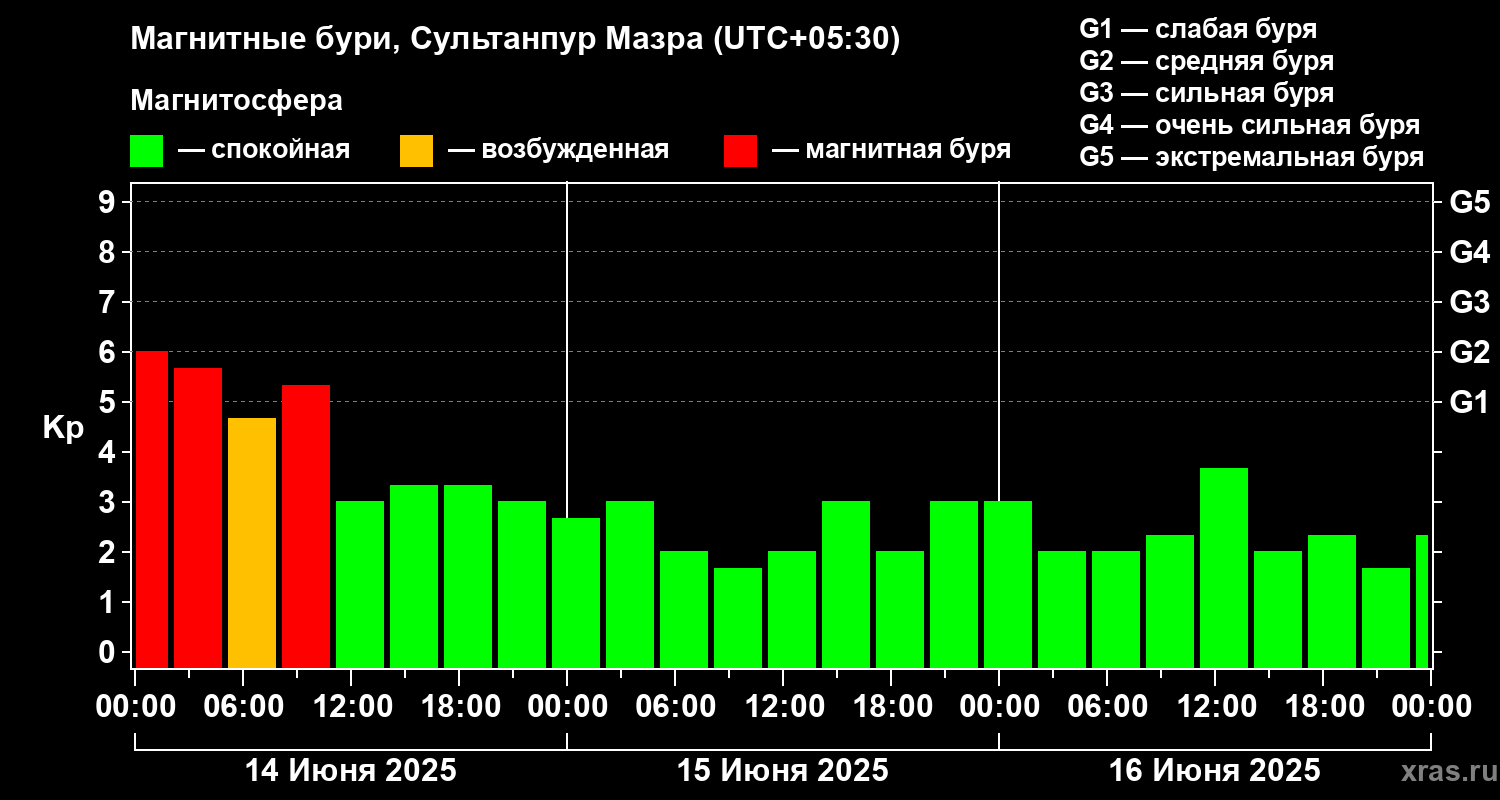The image size is (1500, 800).
Task: Click the "16 Июня 2025" date label
Action: 1215,771
